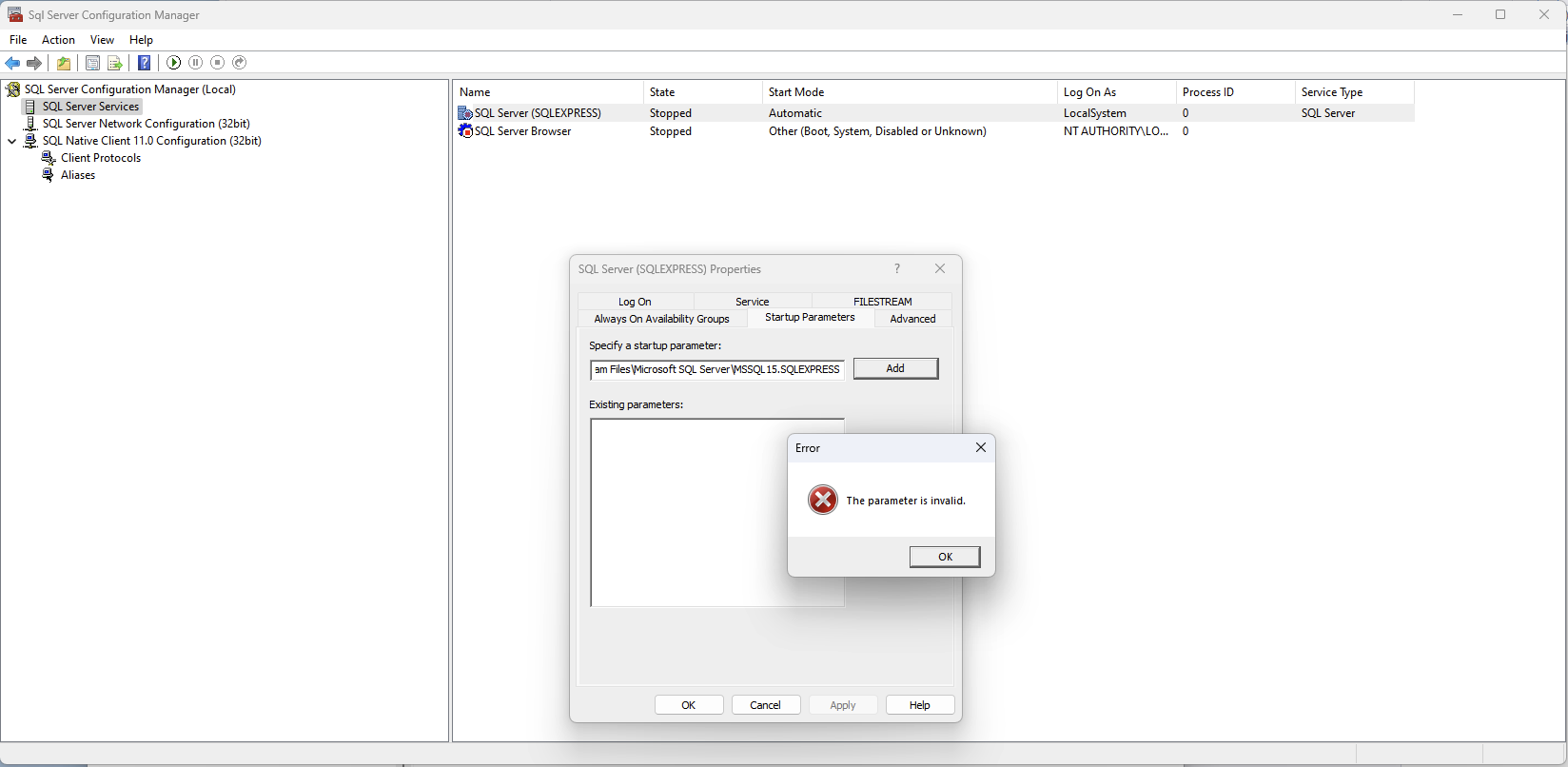
Task: Select Client Protocols in the tree
Action: (101, 158)
